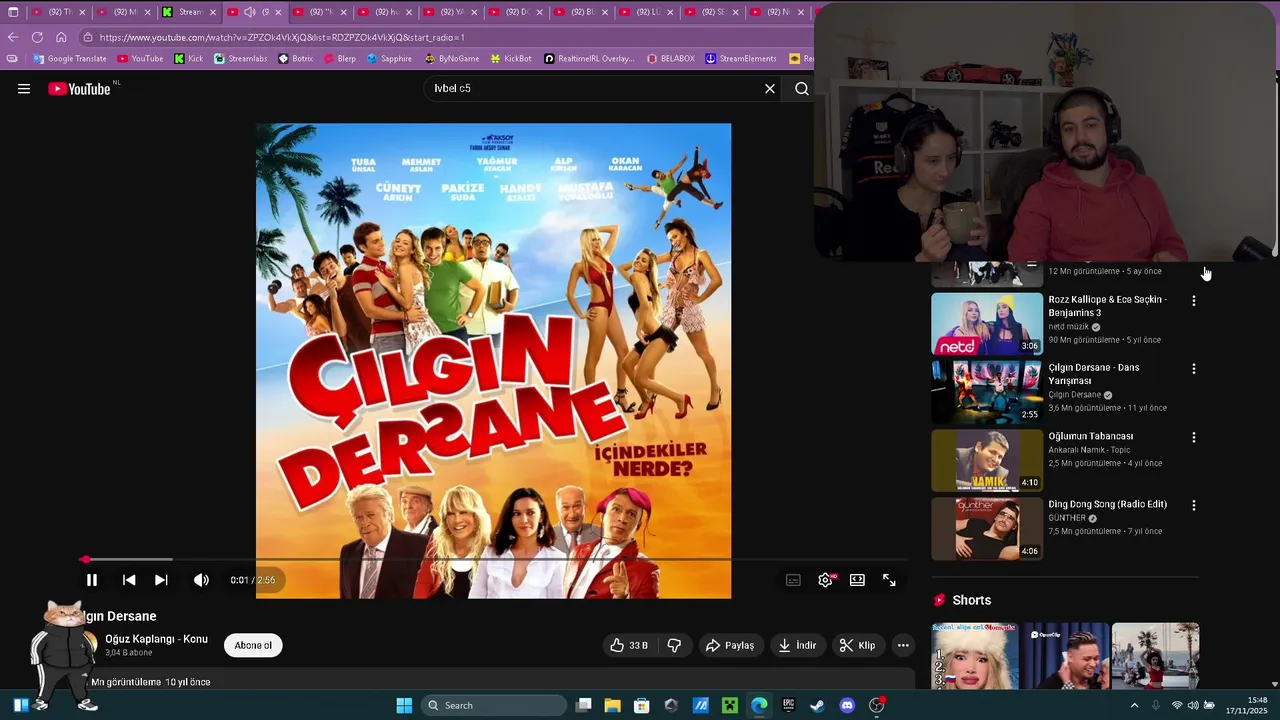Screen dimensions: 1280x720
Task: Open the Oğuz Kaplangı - Konu channel
Action: pyautogui.click(x=156, y=639)
